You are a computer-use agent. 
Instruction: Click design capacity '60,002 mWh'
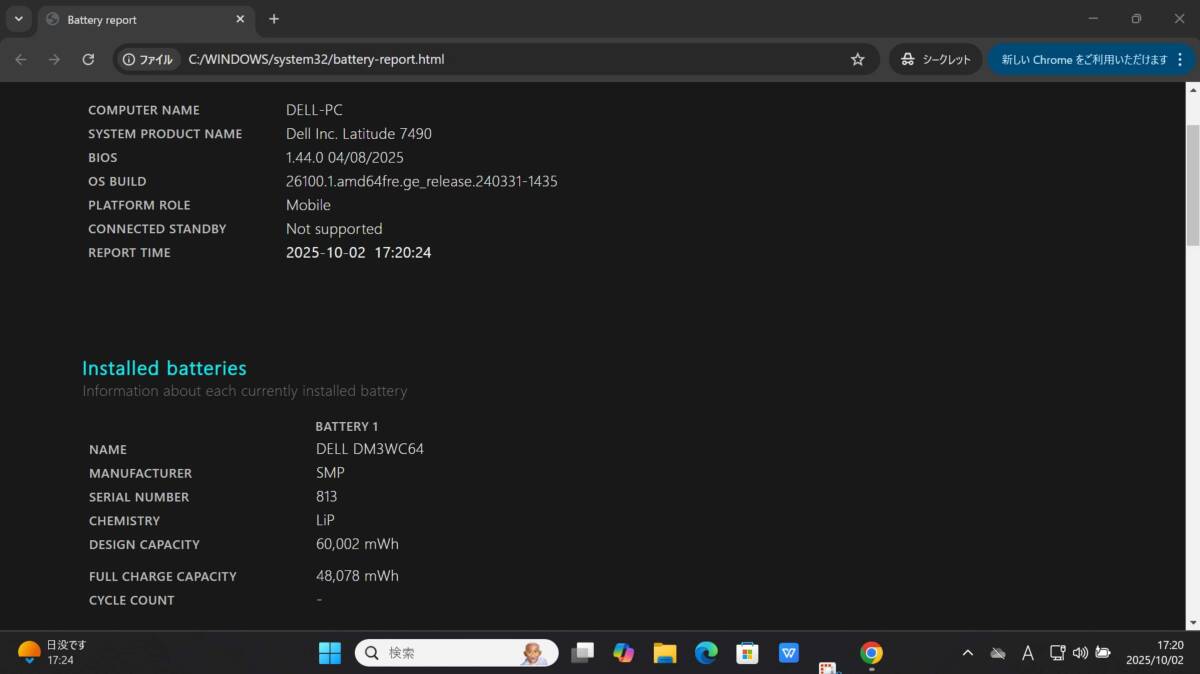(357, 544)
